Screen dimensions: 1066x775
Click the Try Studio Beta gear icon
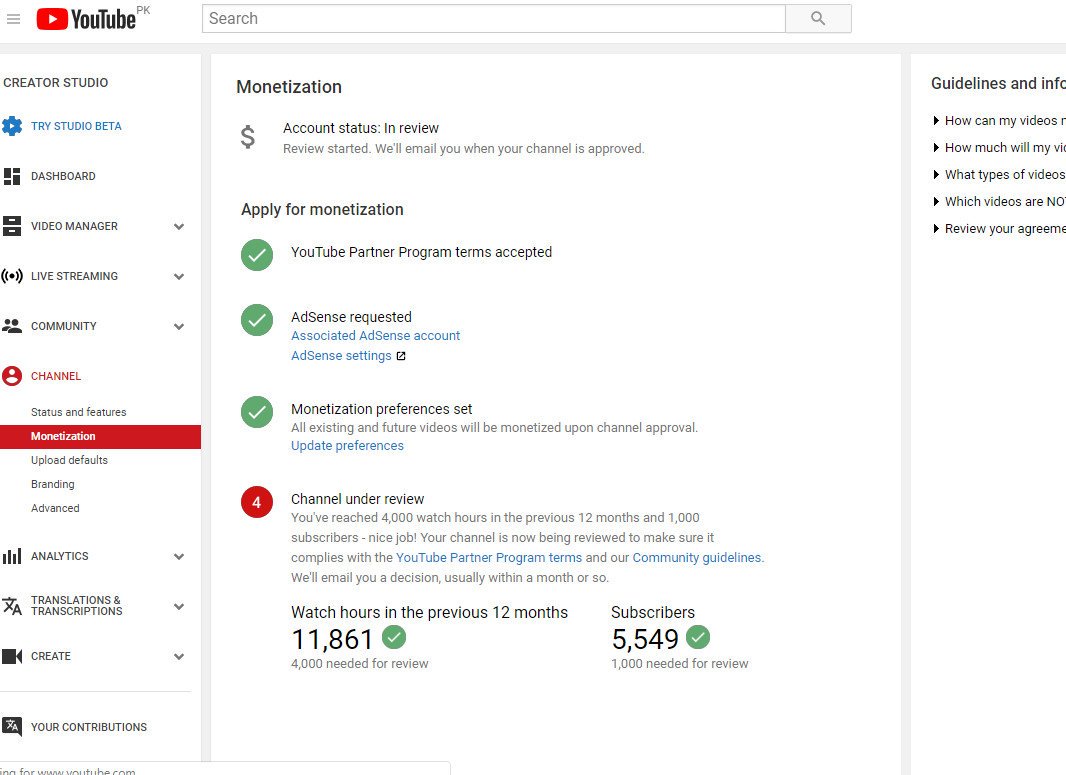click(12, 126)
